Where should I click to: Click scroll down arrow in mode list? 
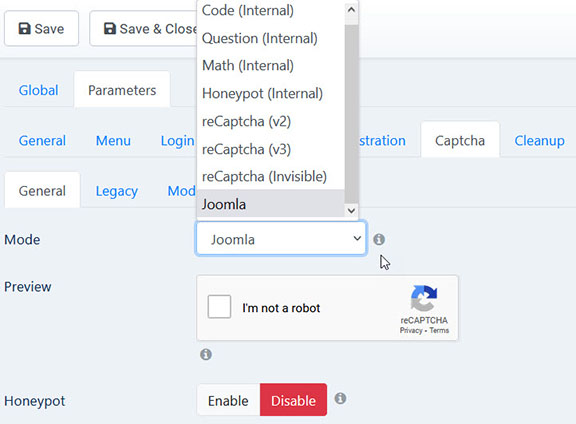pyautogui.click(x=351, y=211)
